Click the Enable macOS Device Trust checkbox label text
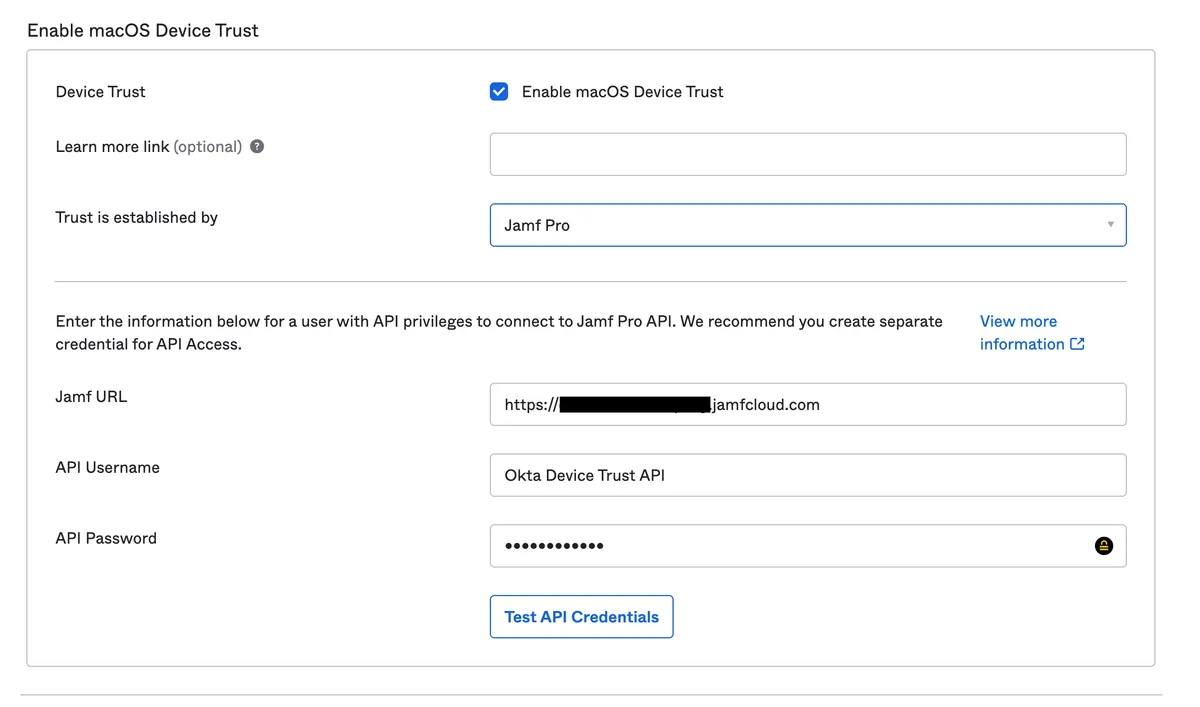Viewport: 1200px width, 707px height. (622, 92)
